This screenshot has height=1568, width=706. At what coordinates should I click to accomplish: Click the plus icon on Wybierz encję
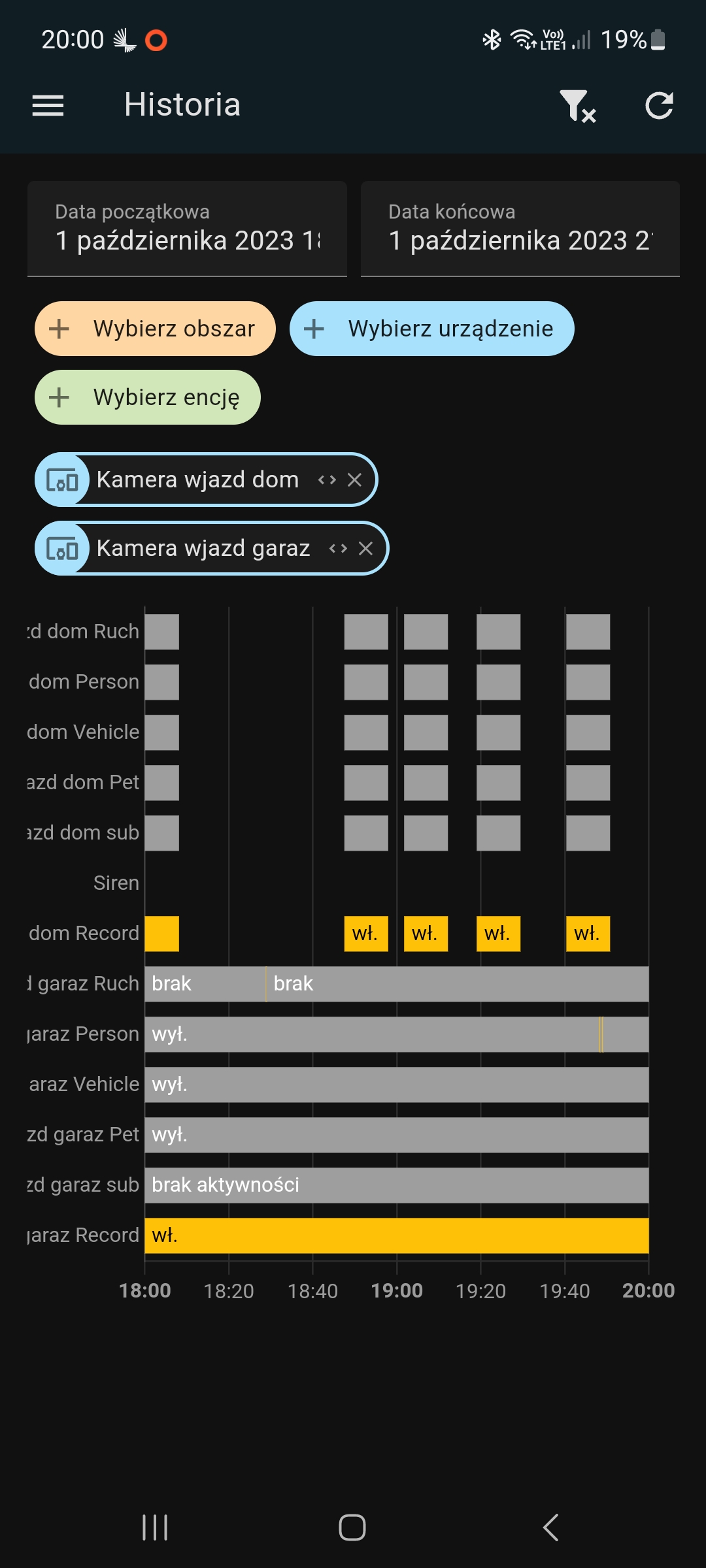point(59,397)
